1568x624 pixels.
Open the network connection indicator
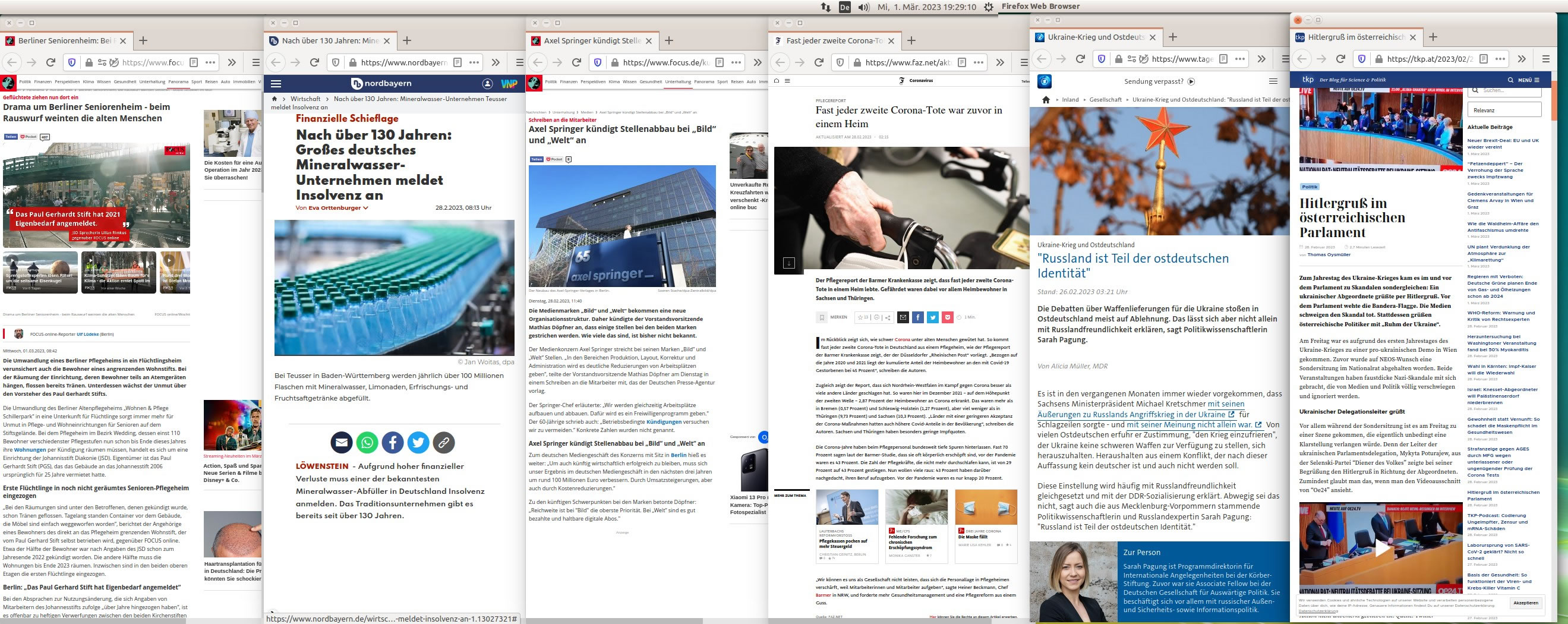825,7
